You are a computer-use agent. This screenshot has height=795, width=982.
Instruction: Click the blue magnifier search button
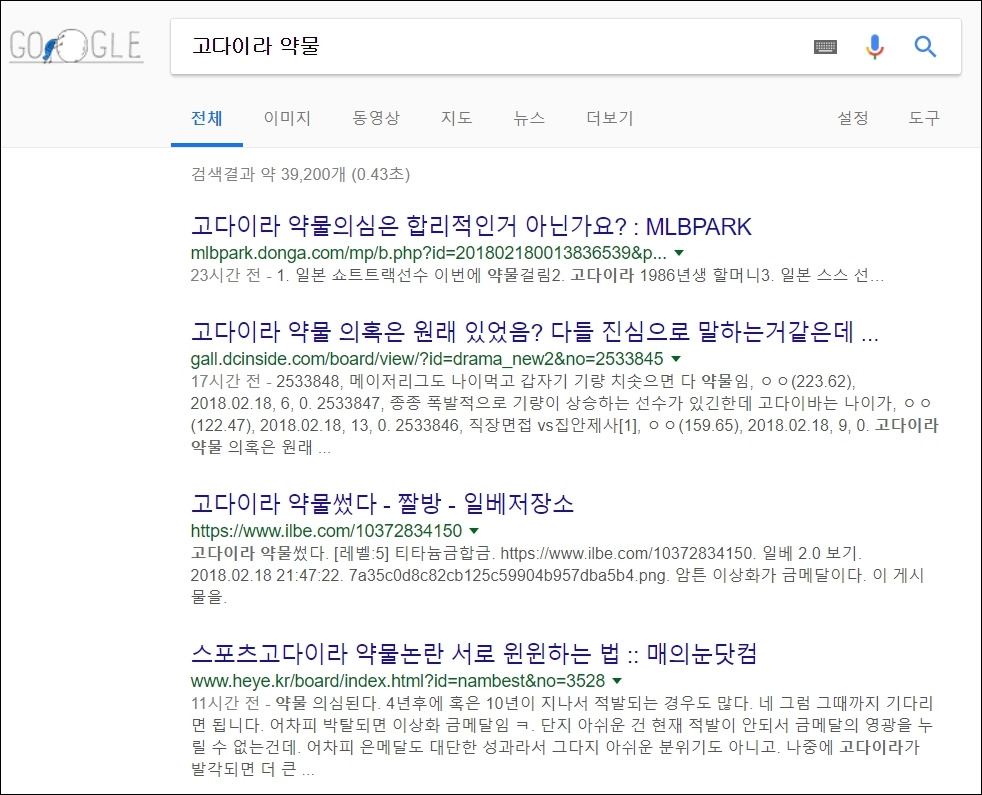coord(924,46)
